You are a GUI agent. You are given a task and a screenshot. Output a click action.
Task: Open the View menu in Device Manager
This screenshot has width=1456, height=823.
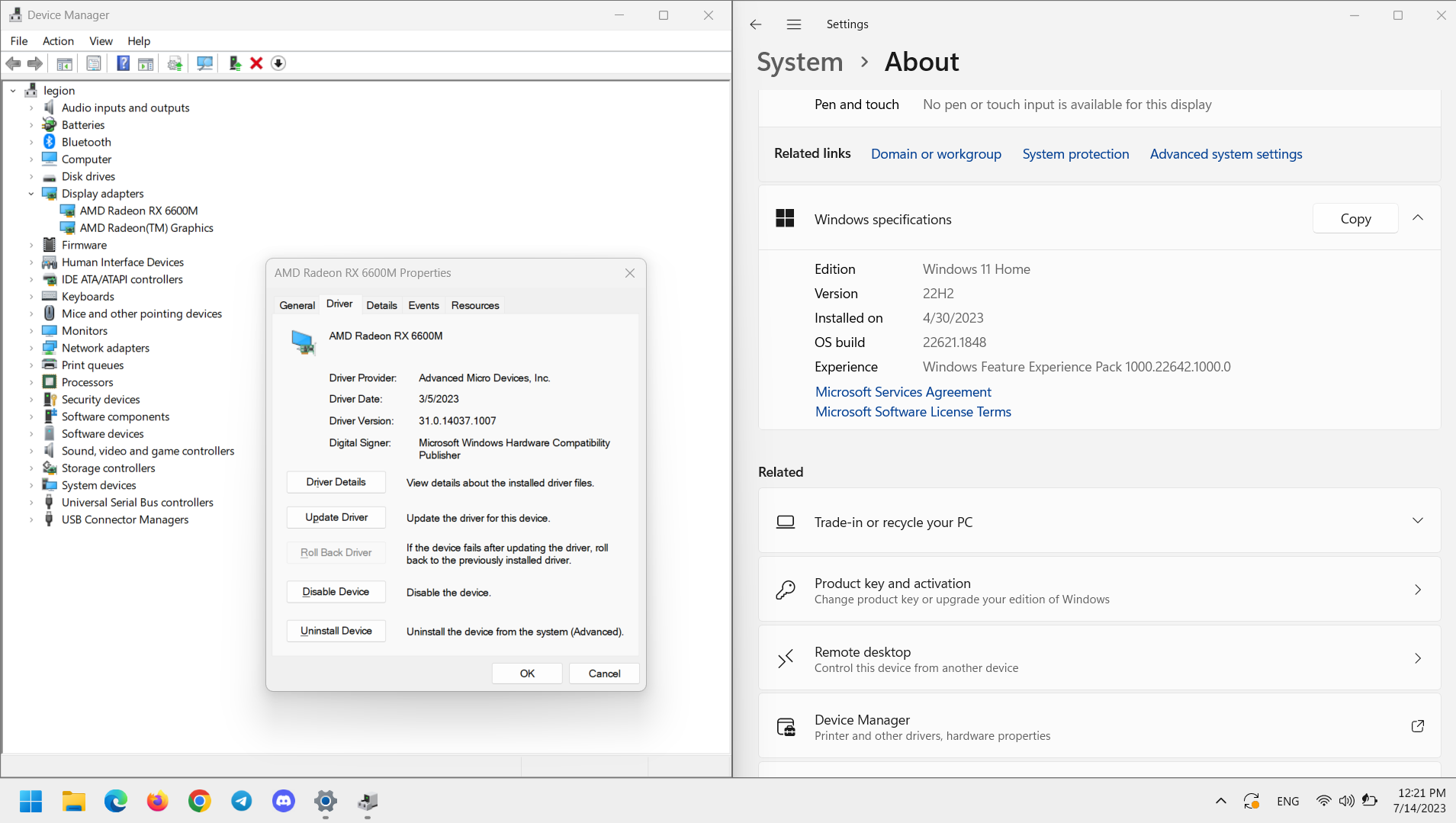(x=101, y=41)
